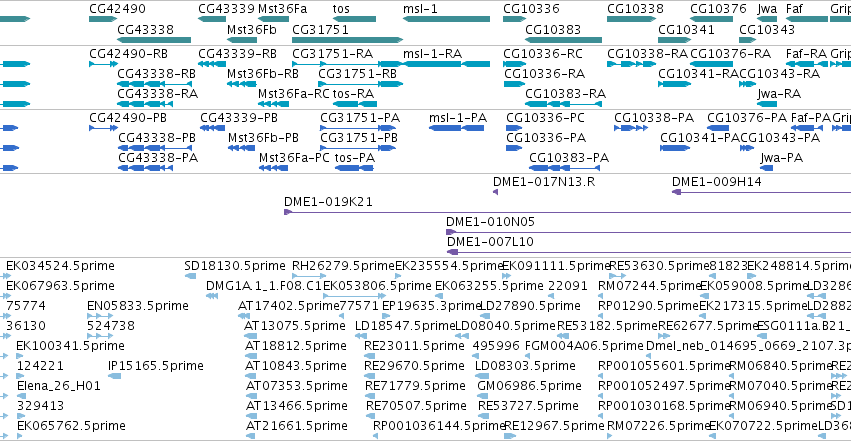Click the 'CG10376-RA' transcript label

[x=730, y=54]
